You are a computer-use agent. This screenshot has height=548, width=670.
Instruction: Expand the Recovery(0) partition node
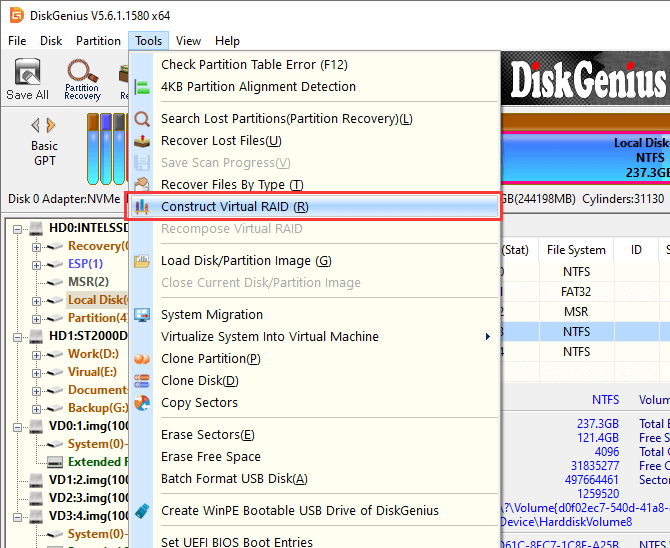37,246
